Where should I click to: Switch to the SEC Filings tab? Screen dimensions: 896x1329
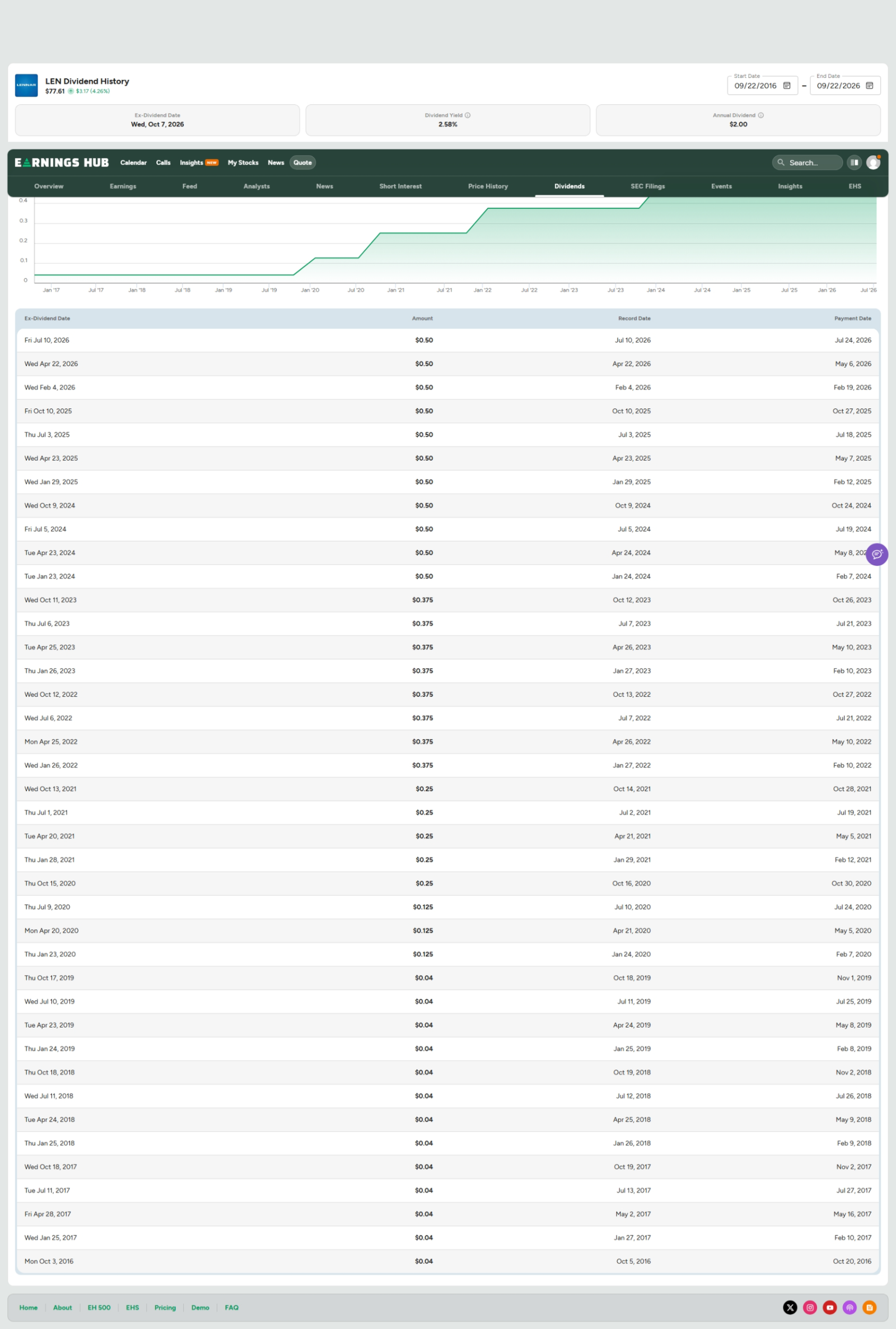pyautogui.click(x=647, y=186)
